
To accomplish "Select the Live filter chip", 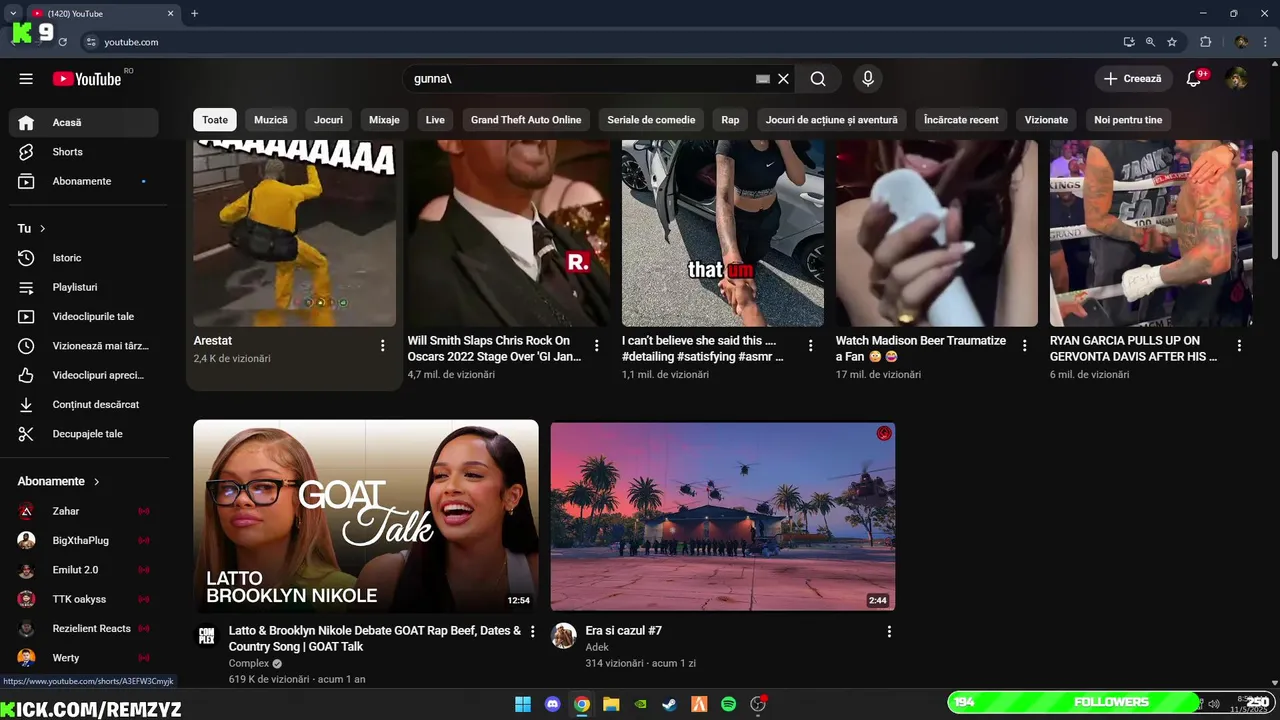I will tap(435, 120).
